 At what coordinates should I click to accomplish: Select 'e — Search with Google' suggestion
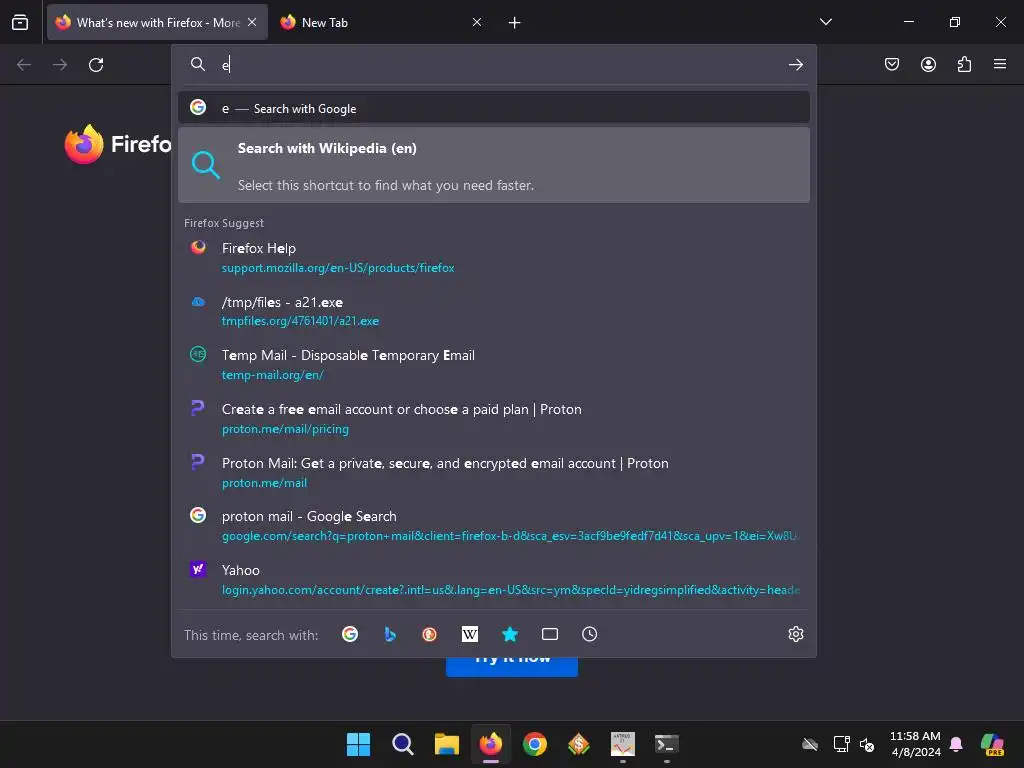click(494, 108)
